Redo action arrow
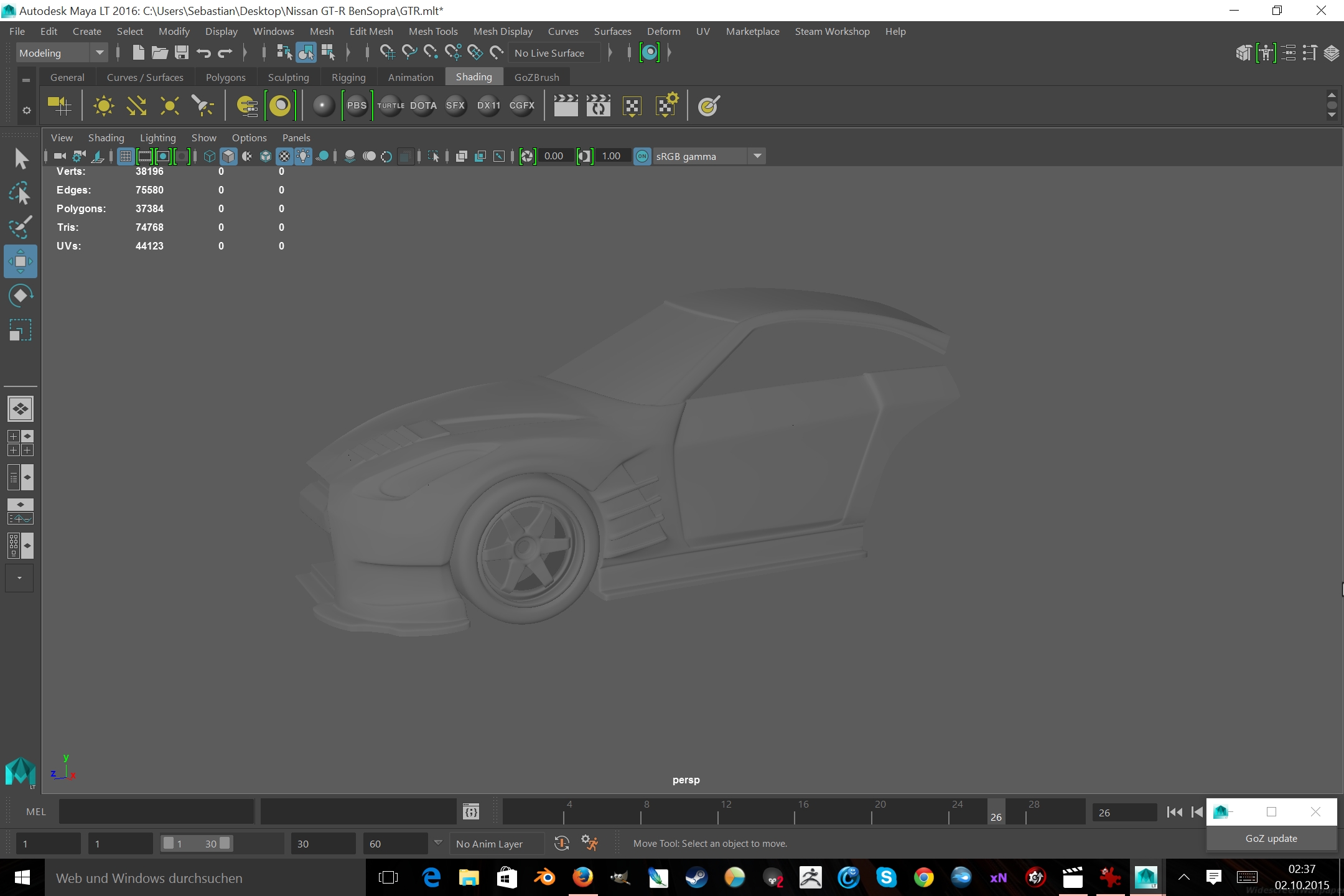Viewport: 1344px width, 896px height. click(x=225, y=53)
